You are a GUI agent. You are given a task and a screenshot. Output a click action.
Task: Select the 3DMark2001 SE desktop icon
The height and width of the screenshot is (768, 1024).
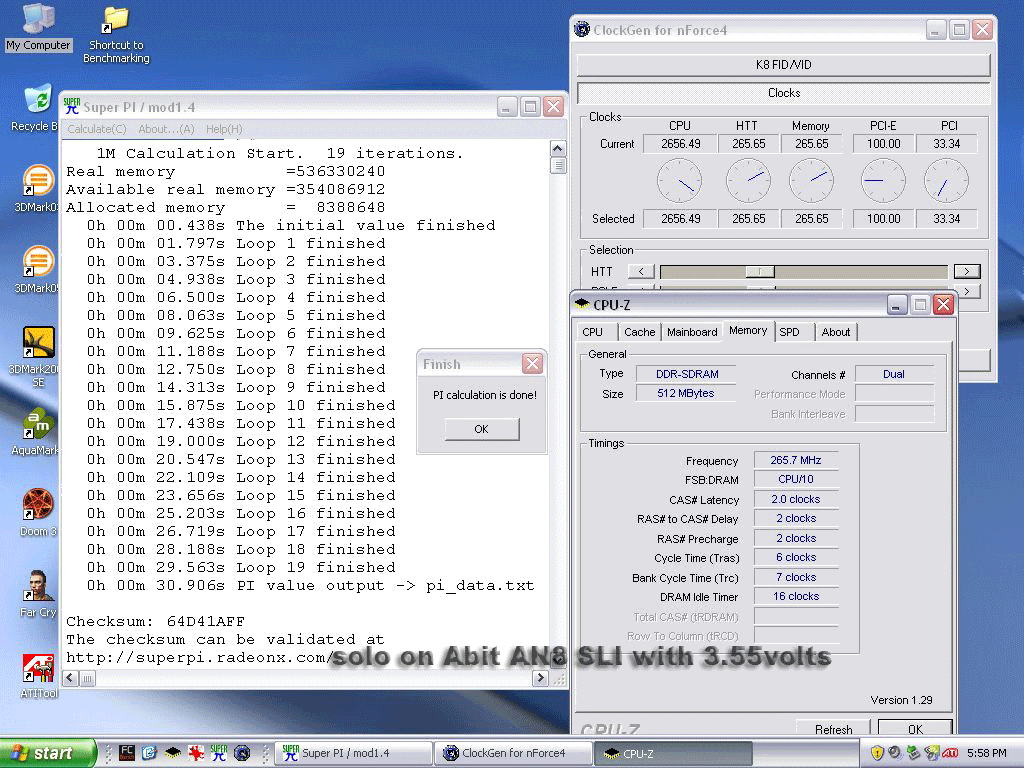pos(38,343)
